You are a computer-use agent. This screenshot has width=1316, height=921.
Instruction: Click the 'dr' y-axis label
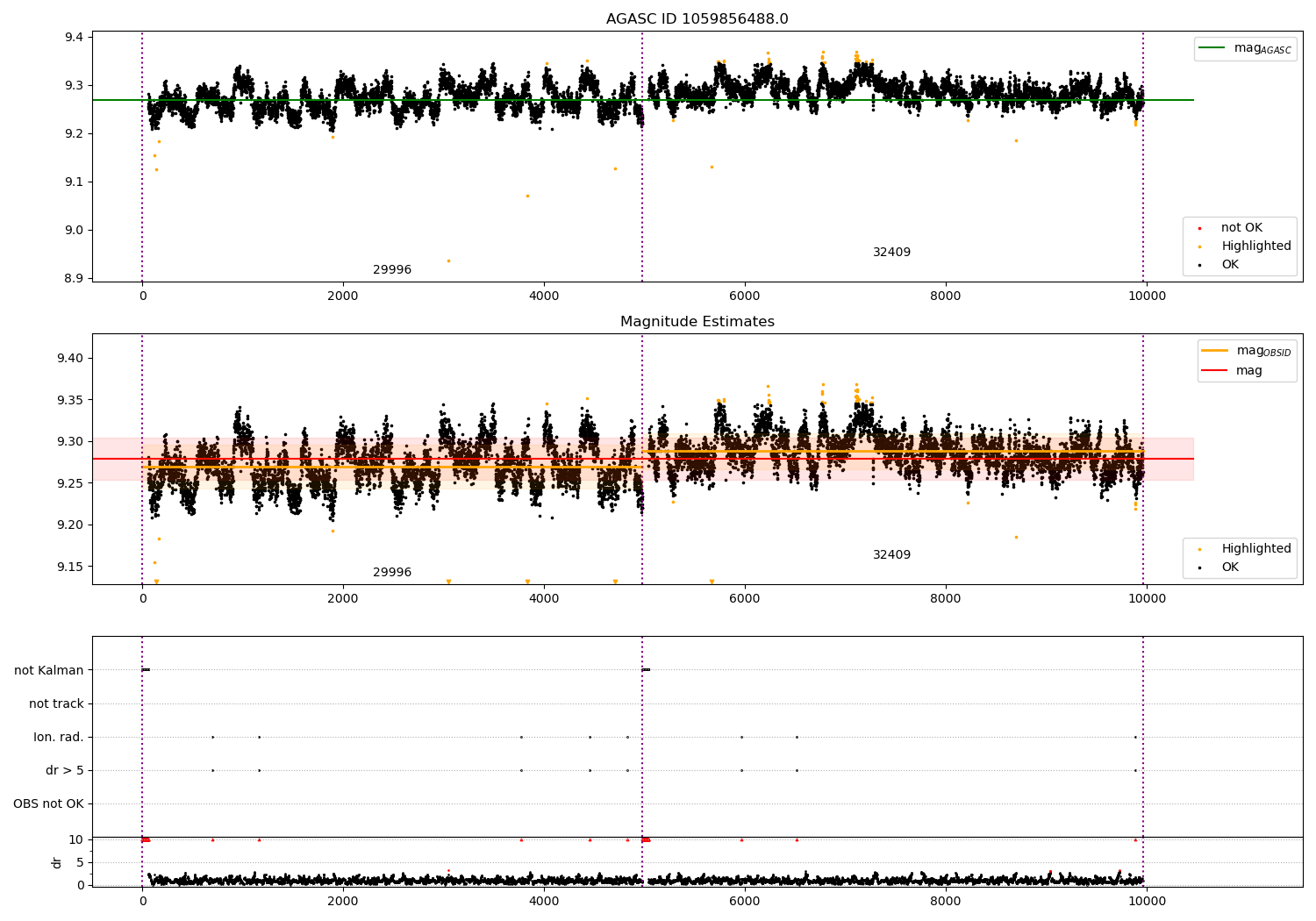[x=57, y=862]
